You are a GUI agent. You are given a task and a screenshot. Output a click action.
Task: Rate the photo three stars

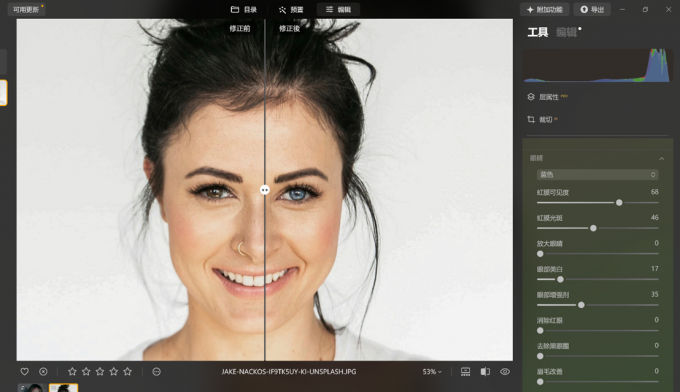(100, 372)
